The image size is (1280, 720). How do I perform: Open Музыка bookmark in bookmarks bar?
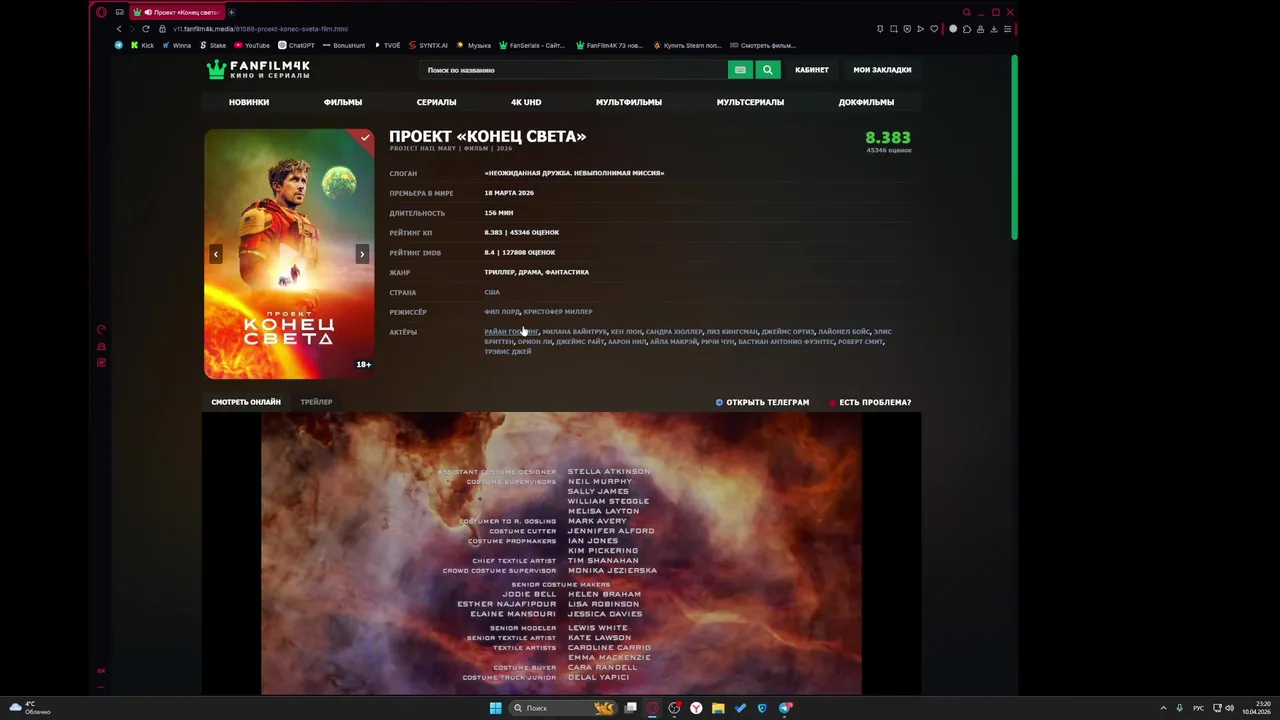pos(474,45)
